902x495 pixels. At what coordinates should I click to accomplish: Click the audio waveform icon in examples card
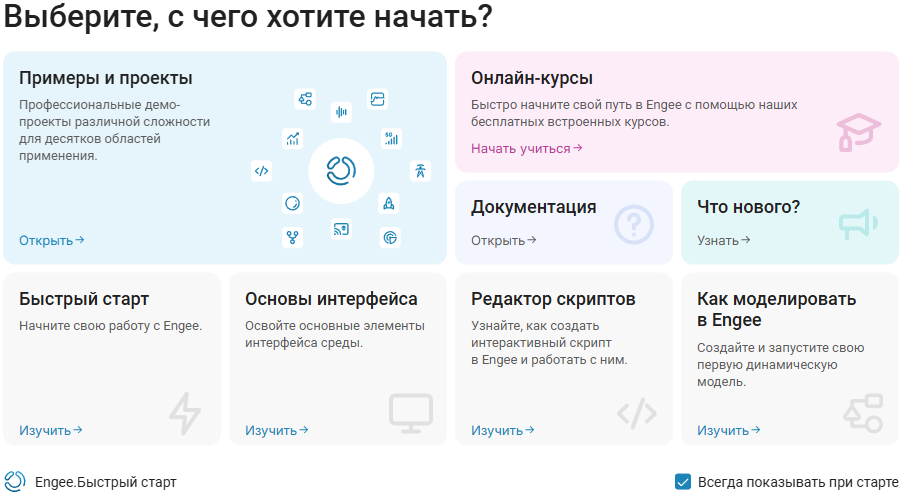[x=341, y=112]
